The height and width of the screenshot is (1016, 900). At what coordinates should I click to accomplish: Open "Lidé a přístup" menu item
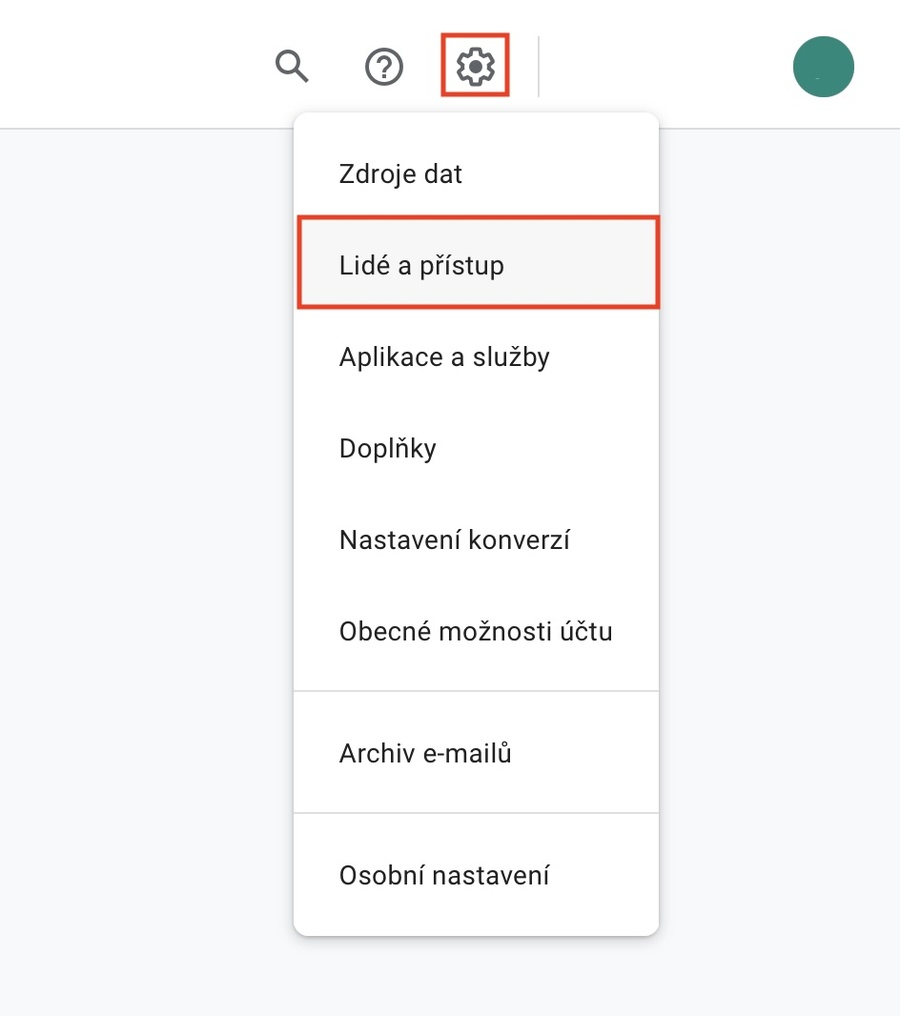[421, 266]
